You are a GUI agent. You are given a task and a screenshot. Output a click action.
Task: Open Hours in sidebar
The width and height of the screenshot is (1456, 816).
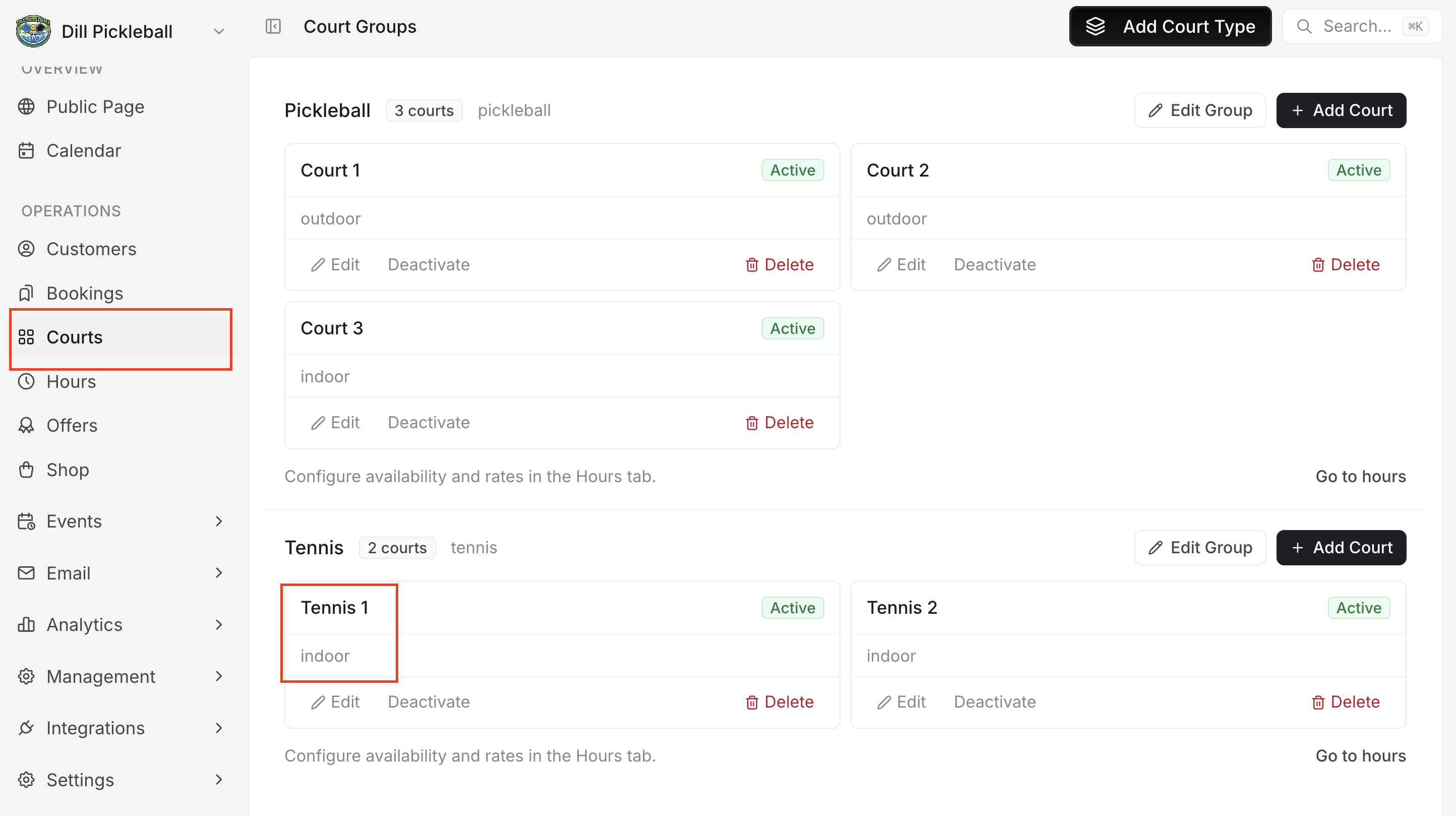(x=71, y=381)
